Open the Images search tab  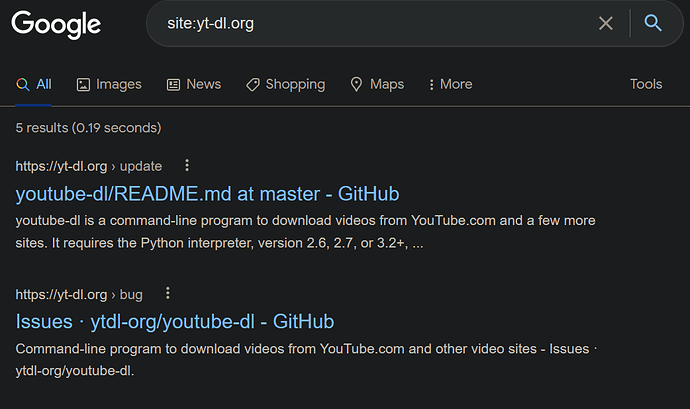click(109, 84)
